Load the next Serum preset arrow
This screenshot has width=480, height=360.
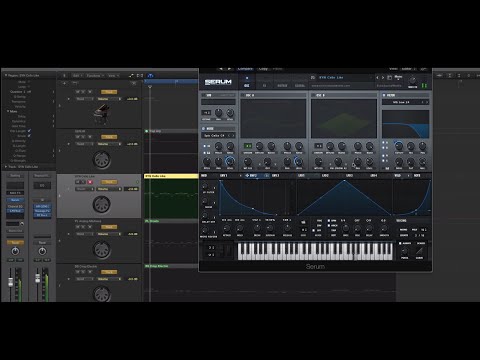[x=383, y=77]
